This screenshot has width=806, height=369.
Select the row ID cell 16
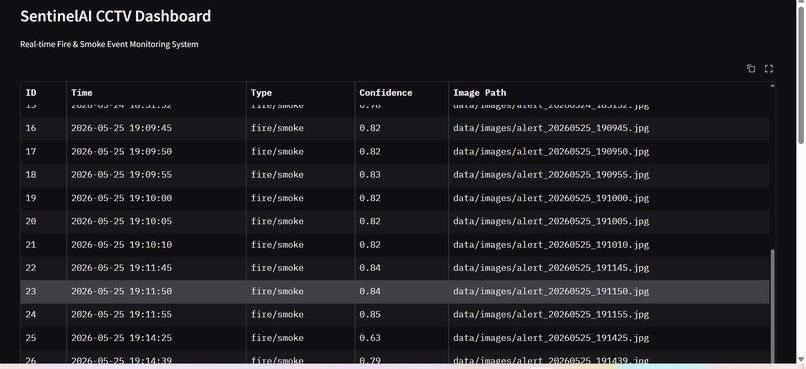(x=44, y=128)
